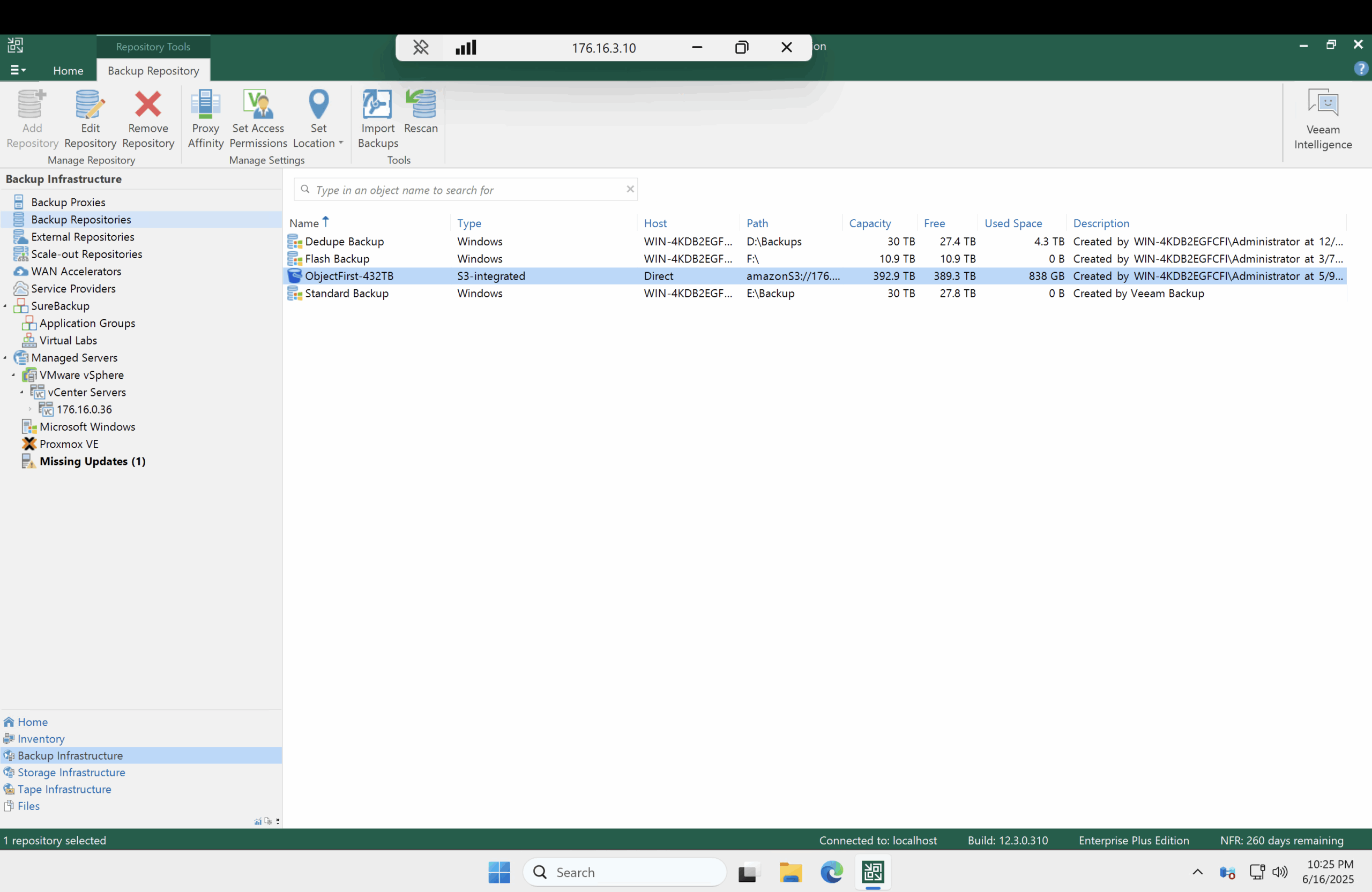Select the Dedupe Backup repository row
The height and width of the screenshot is (892, 1372).
pos(816,241)
